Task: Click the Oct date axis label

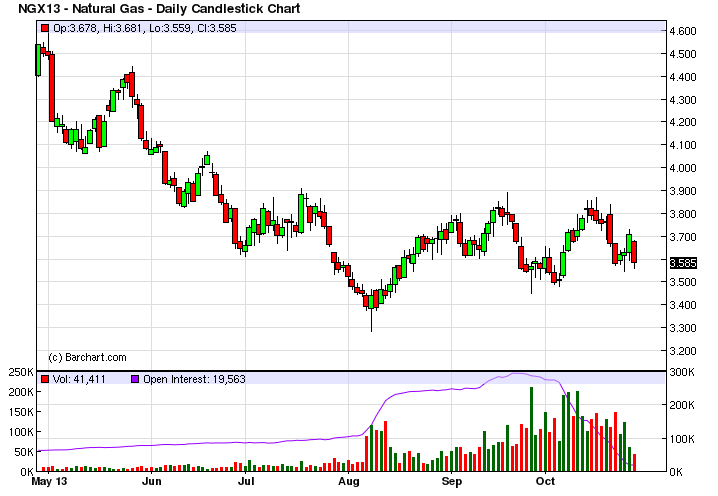Action: tap(545, 481)
